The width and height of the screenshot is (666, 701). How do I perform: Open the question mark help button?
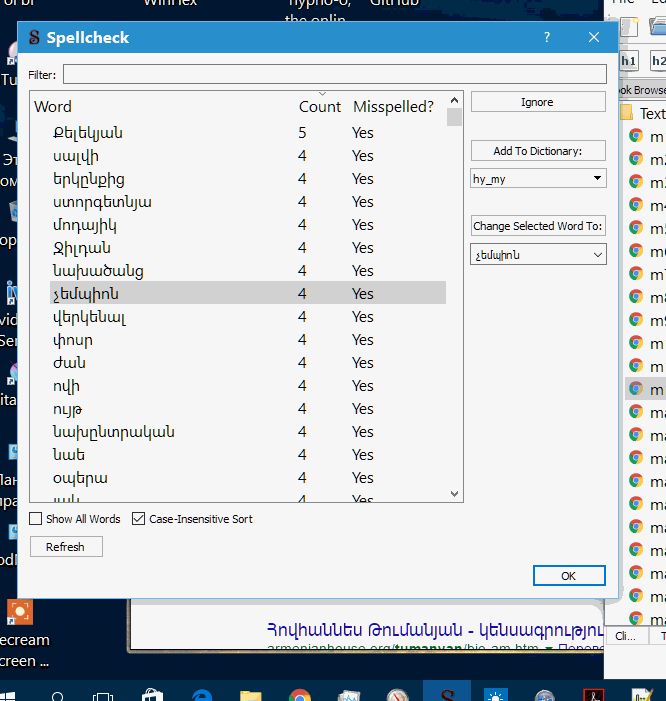(547, 37)
